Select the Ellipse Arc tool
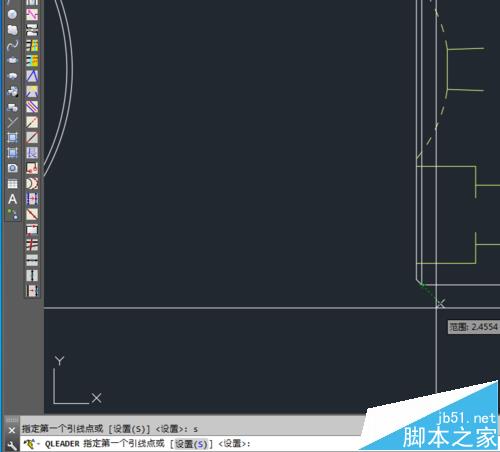 12,76
